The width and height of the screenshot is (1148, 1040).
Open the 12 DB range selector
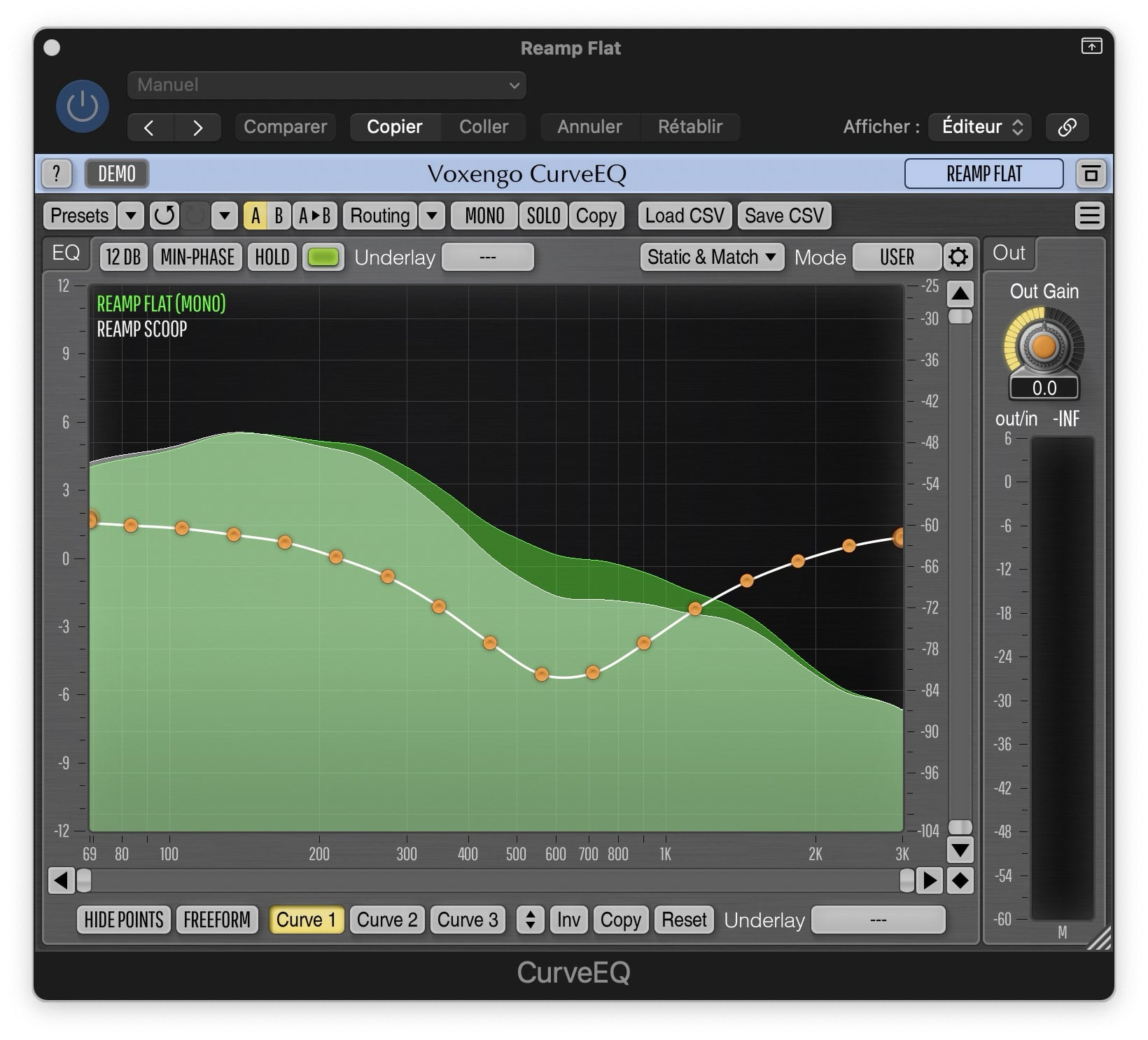click(123, 257)
